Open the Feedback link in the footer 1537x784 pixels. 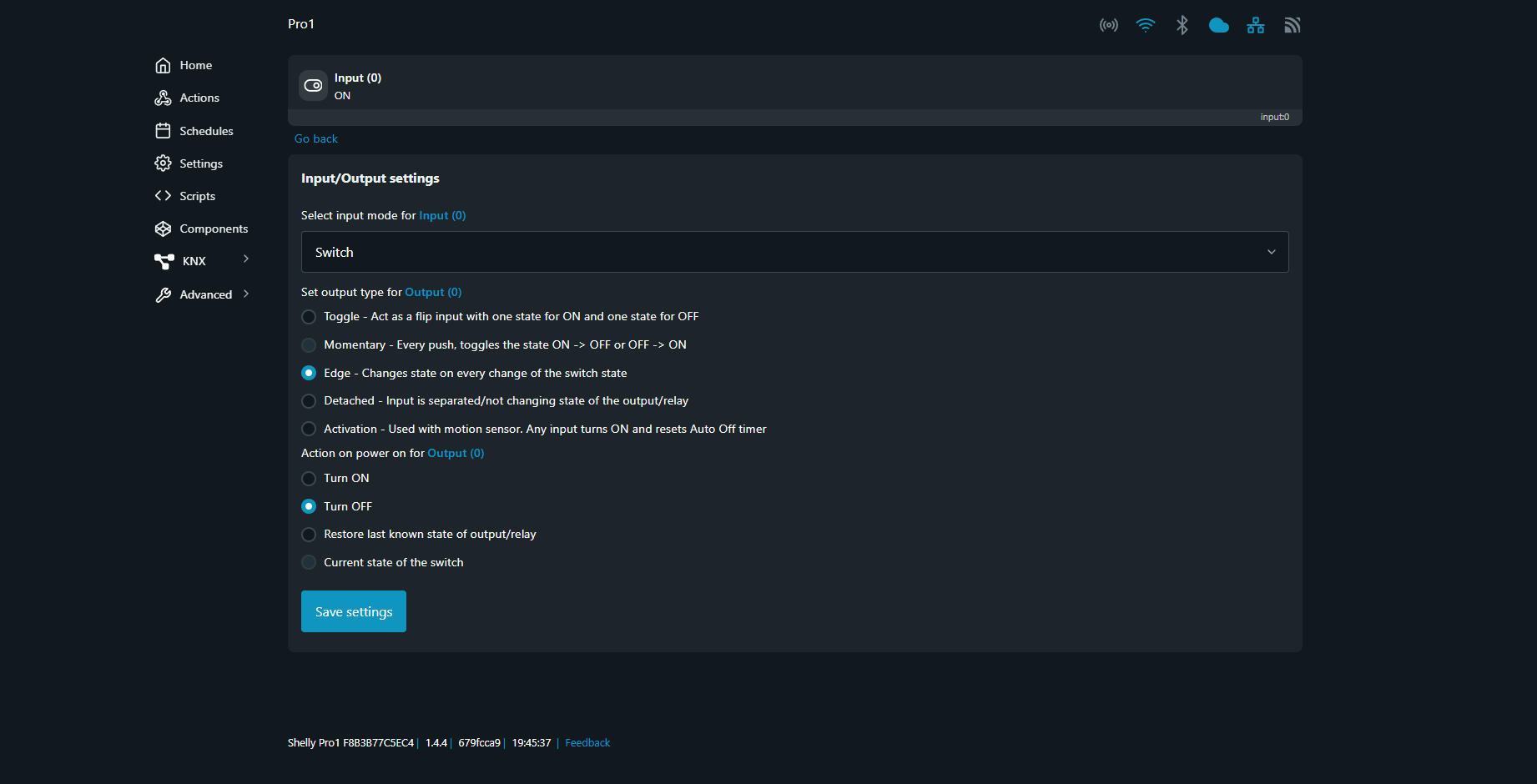pos(587,742)
